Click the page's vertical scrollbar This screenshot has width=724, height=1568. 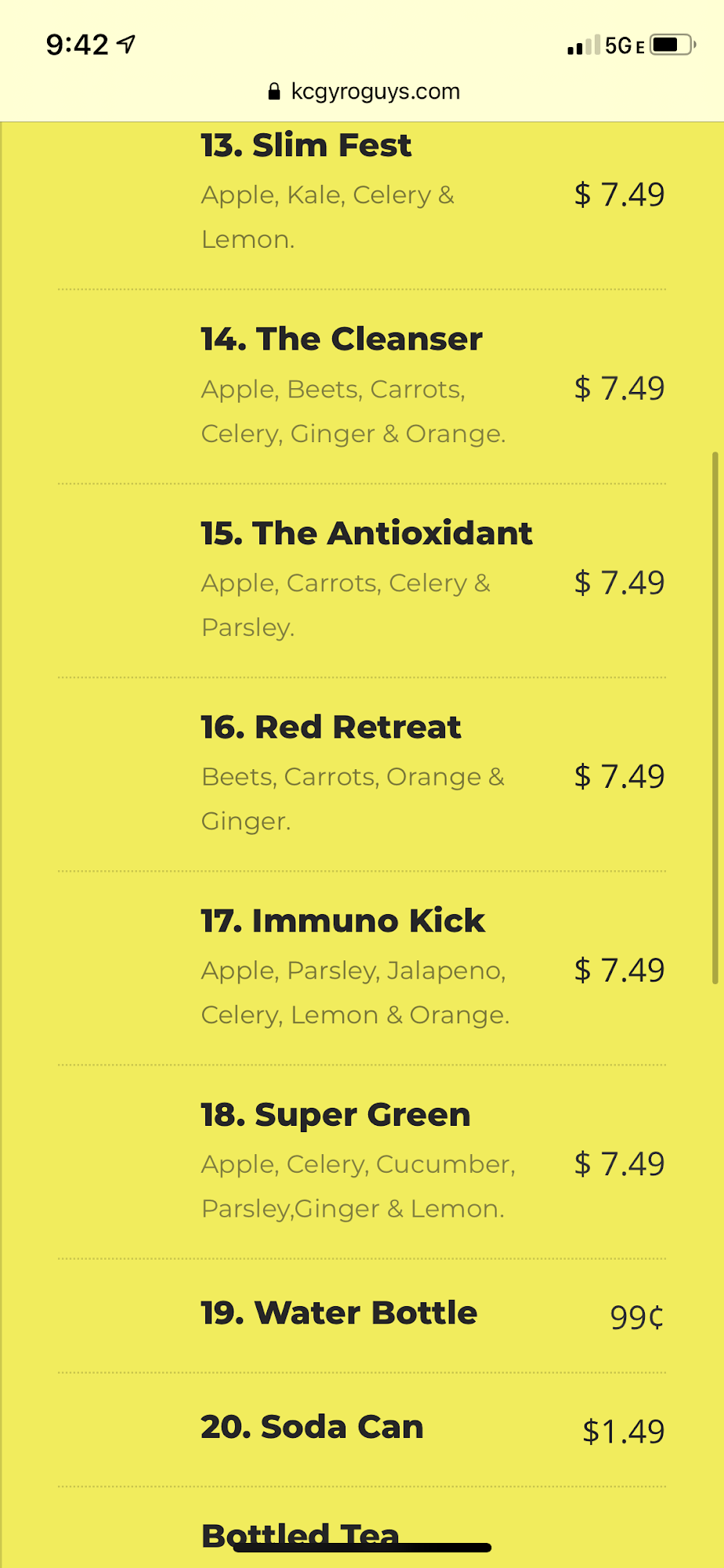(x=715, y=717)
